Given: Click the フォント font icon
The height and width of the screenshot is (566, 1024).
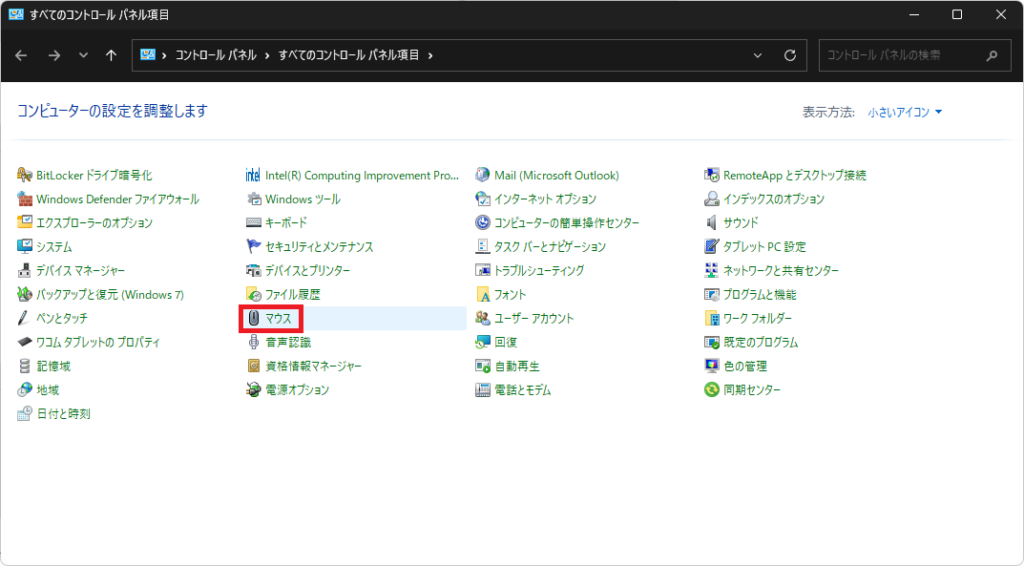Looking at the screenshot, I should (483, 295).
